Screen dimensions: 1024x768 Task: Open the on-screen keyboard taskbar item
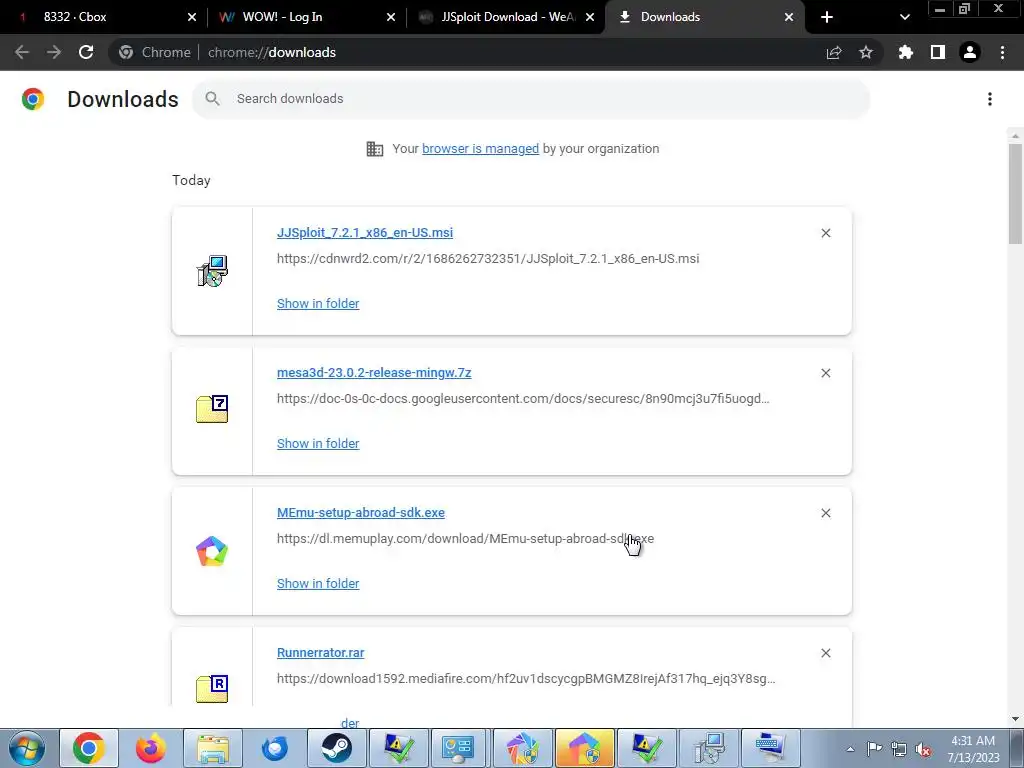[x=771, y=748]
